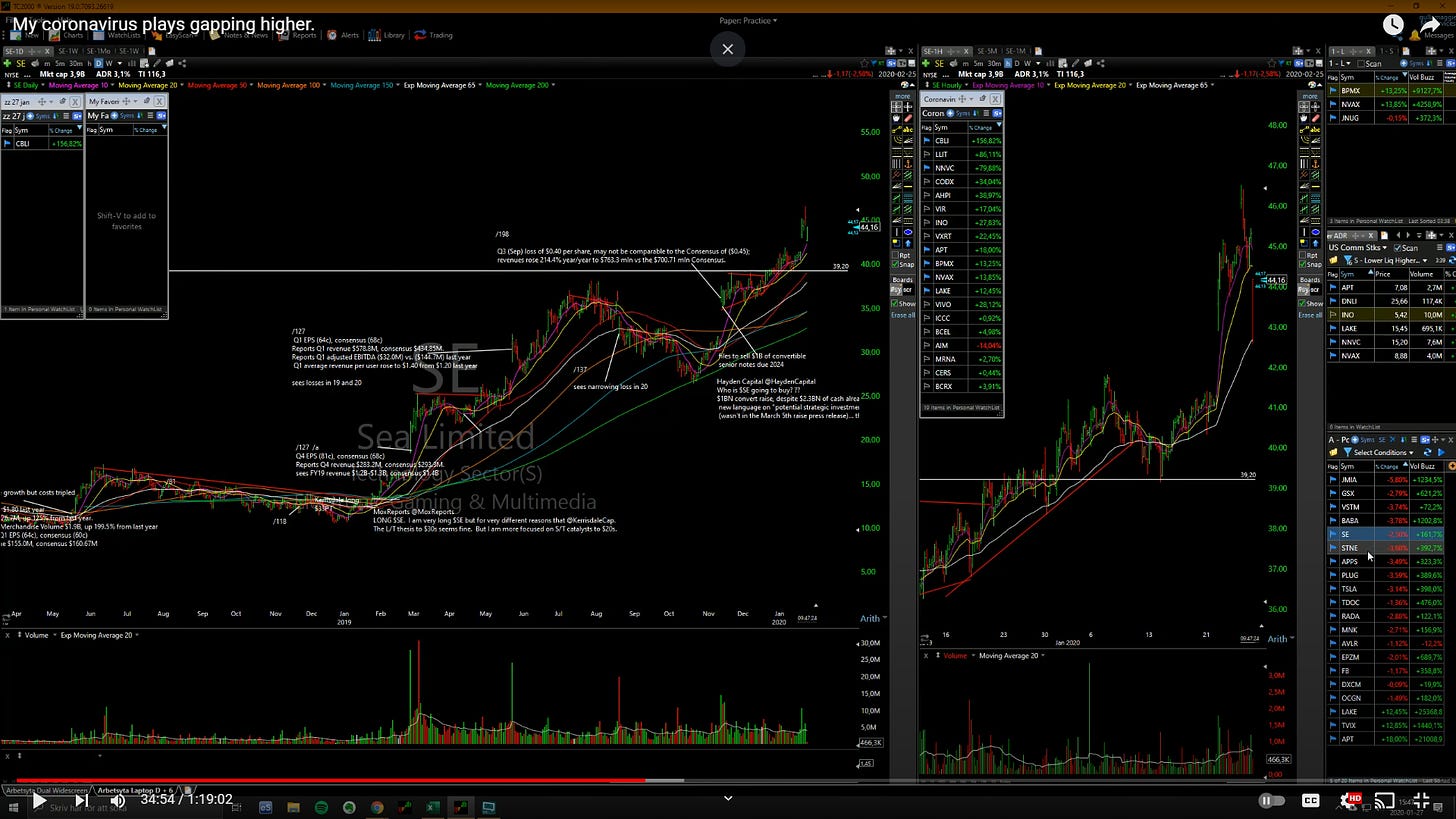Viewport: 1456px width, 819px height.
Task: Click 'Erase all' under right drawing toolbar
Action: click(1310, 315)
